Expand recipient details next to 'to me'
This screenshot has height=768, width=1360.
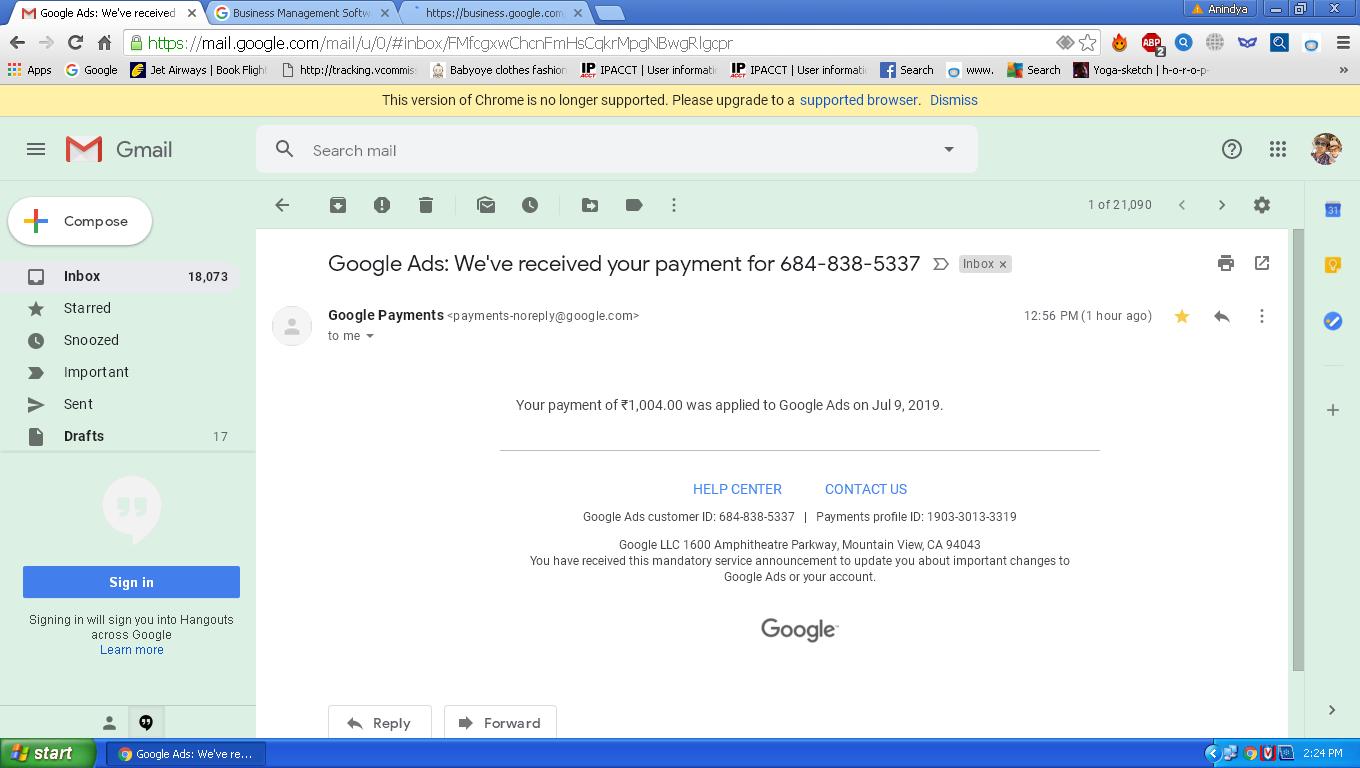(x=370, y=336)
